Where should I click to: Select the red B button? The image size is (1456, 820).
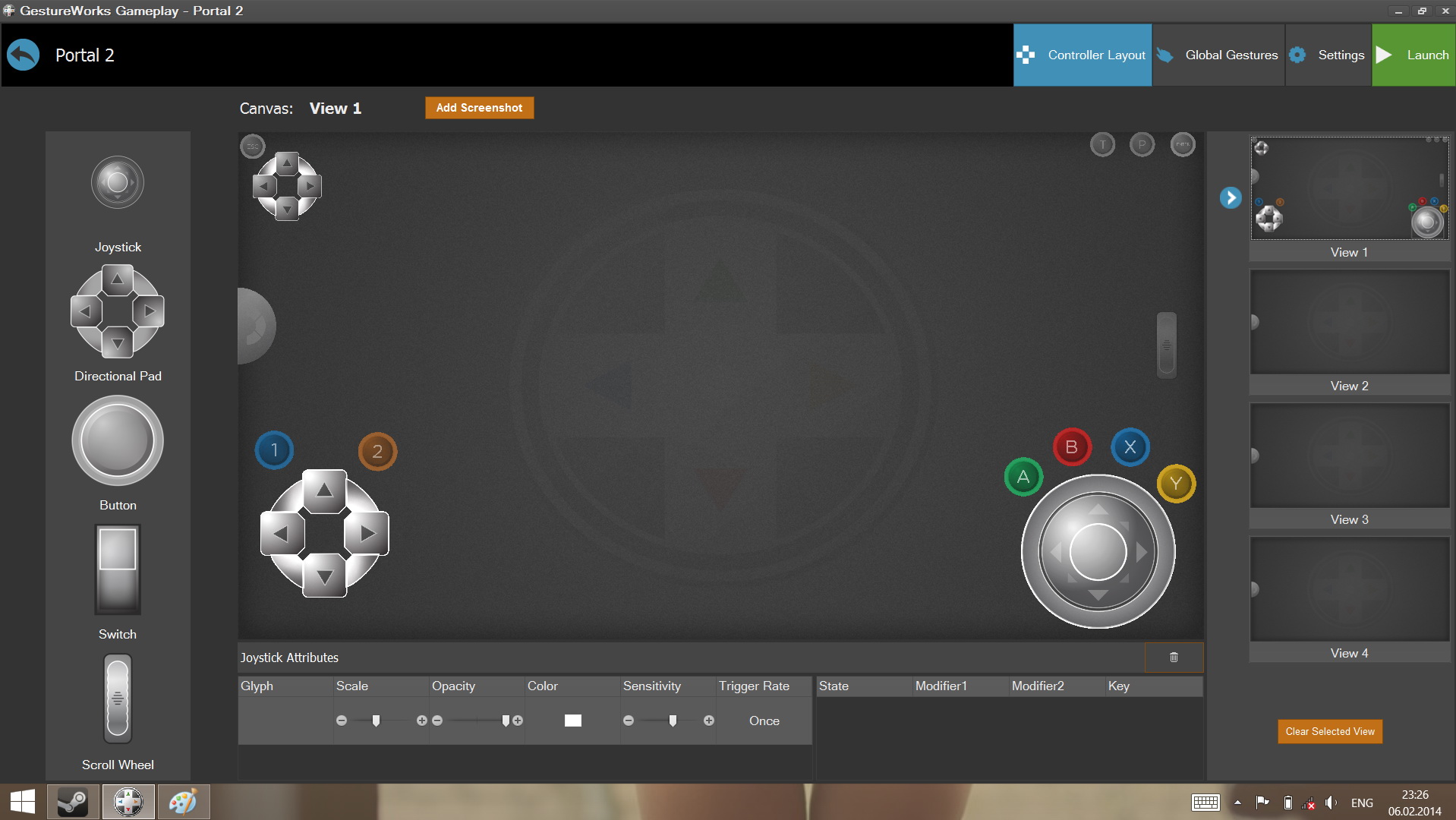pyautogui.click(x=1072, y=447)
